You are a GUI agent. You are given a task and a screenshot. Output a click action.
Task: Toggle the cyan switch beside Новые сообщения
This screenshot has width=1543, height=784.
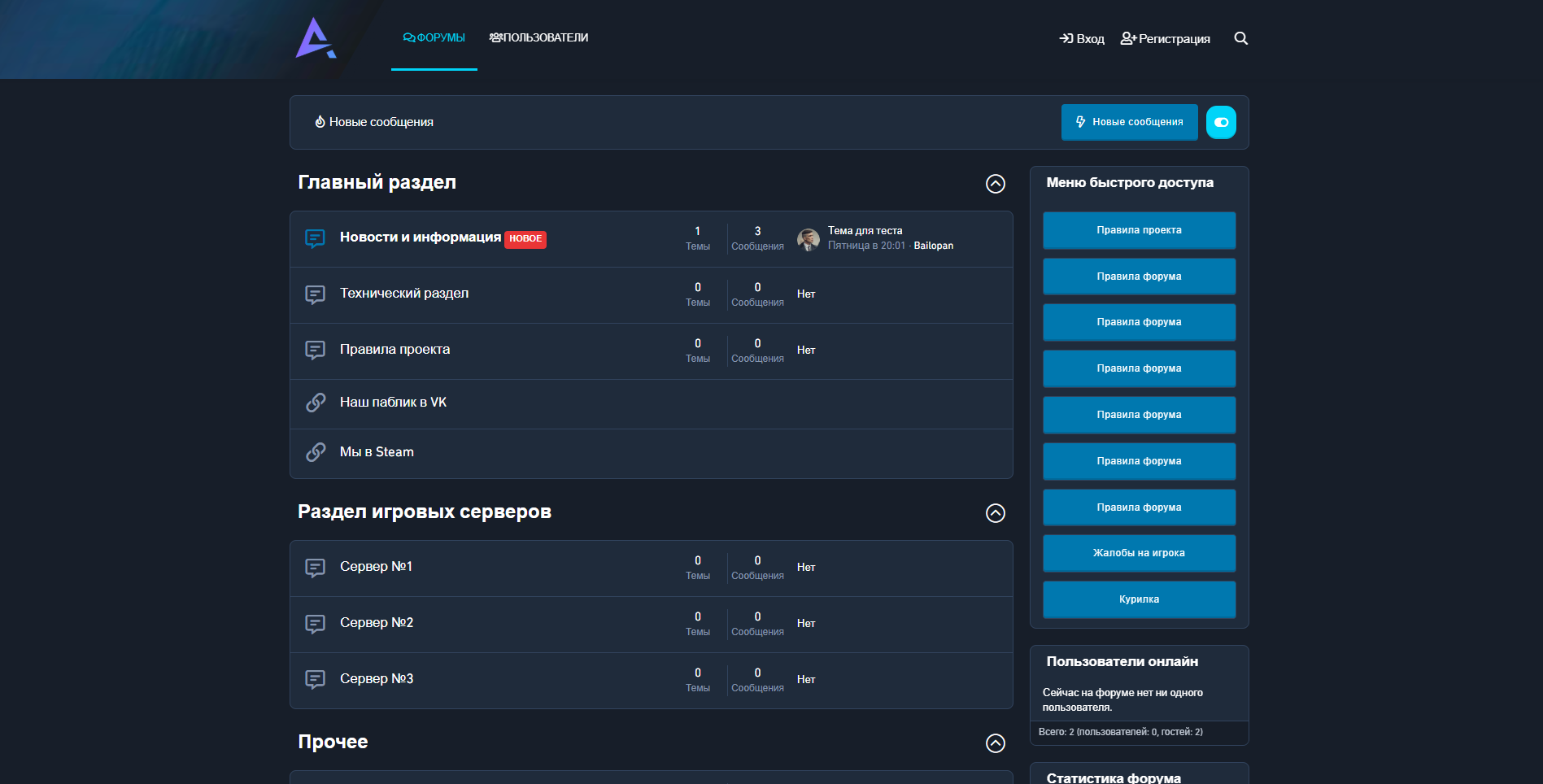(x=1220, y=123)
